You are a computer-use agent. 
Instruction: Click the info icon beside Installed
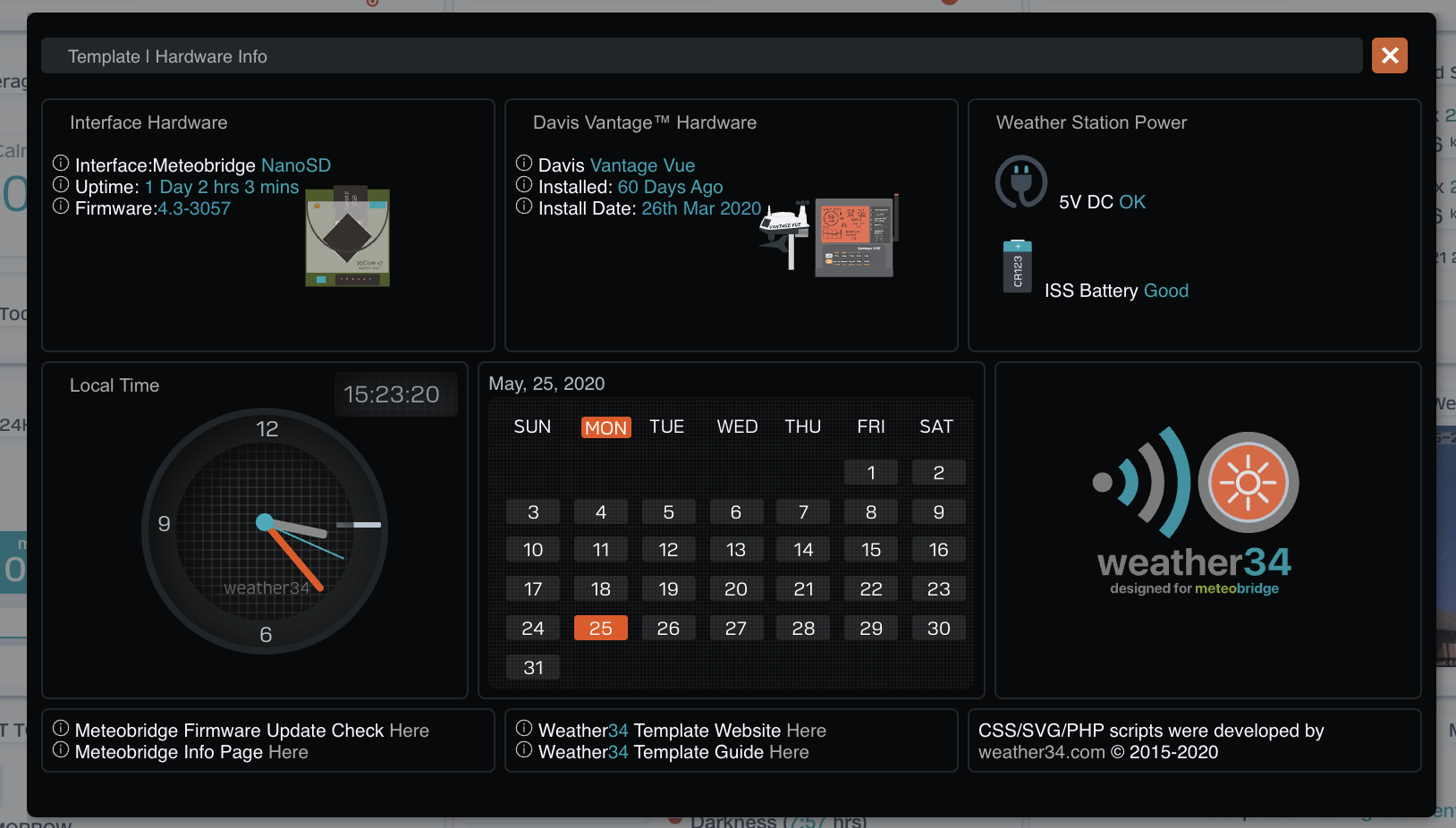tap(524, 184)
